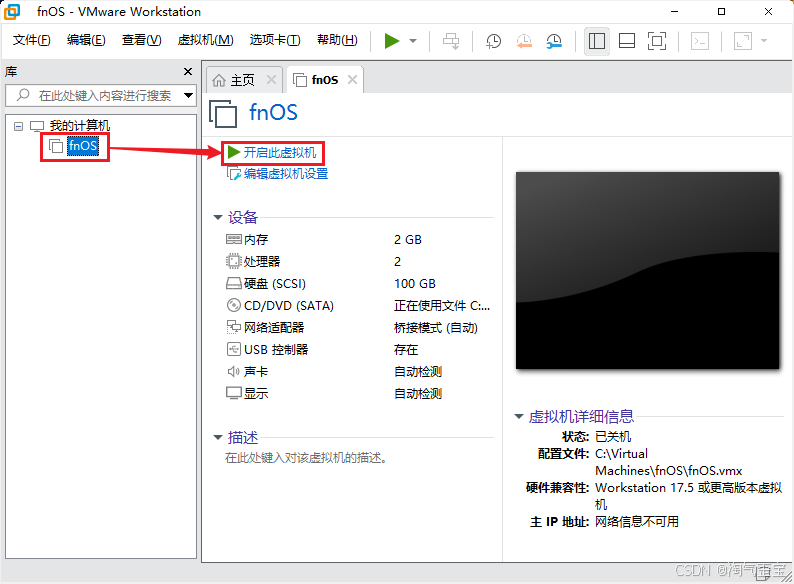Image resolution: width=794 pixels, height=584 pixels.
Task: Click the 100 GB disk size value
Action: point(415,284)
